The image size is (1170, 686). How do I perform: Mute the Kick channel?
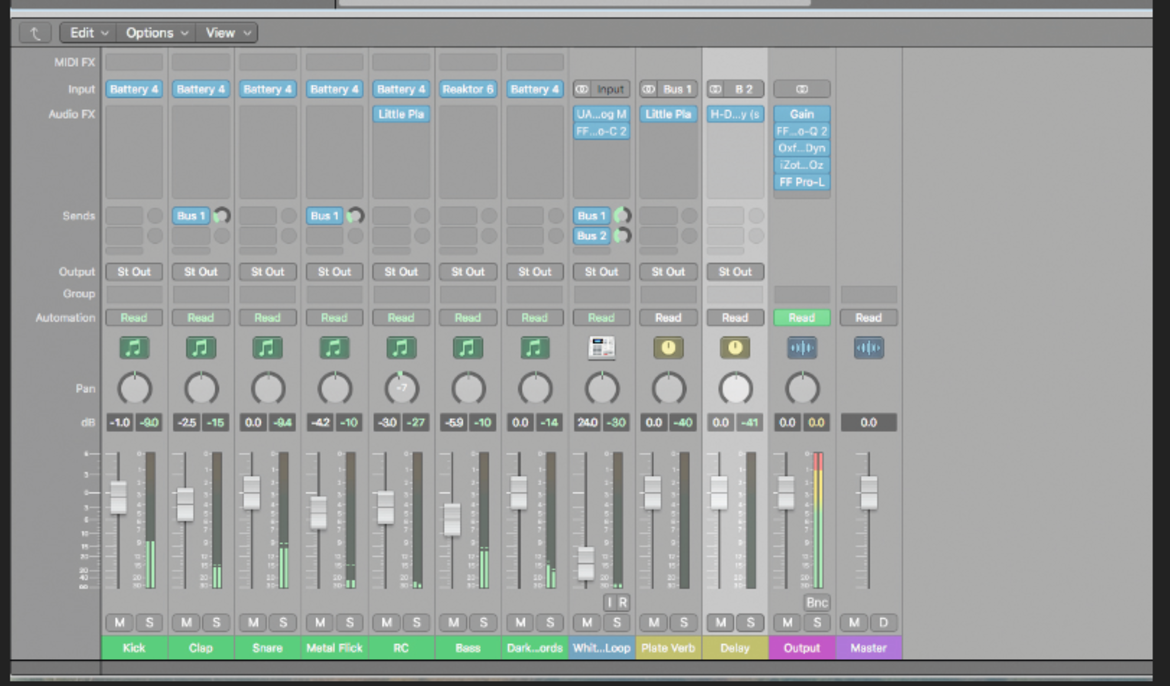[x=119, y=623]
